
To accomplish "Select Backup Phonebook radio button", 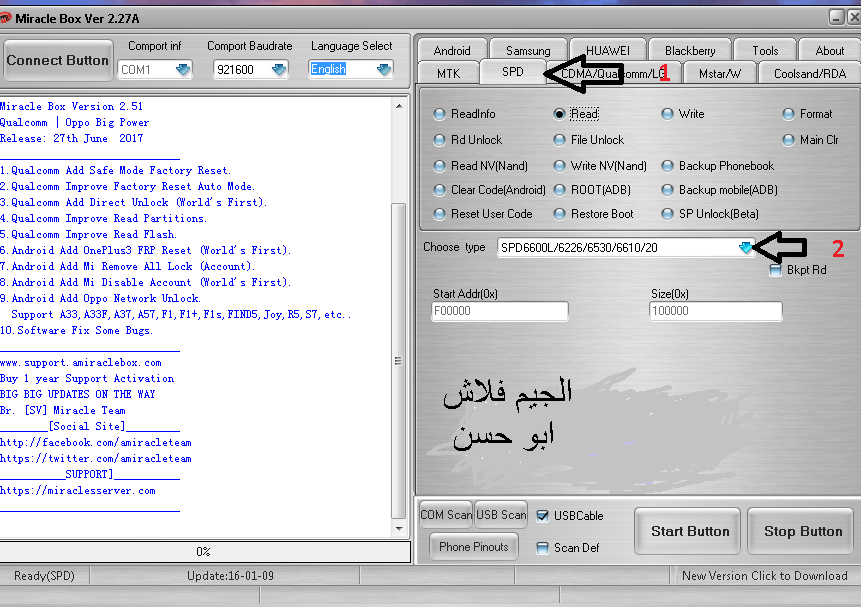I will click(667, 166).
